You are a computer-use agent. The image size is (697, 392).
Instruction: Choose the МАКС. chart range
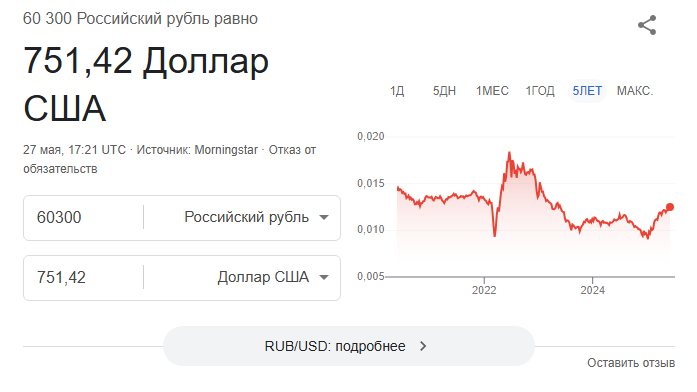635,91
